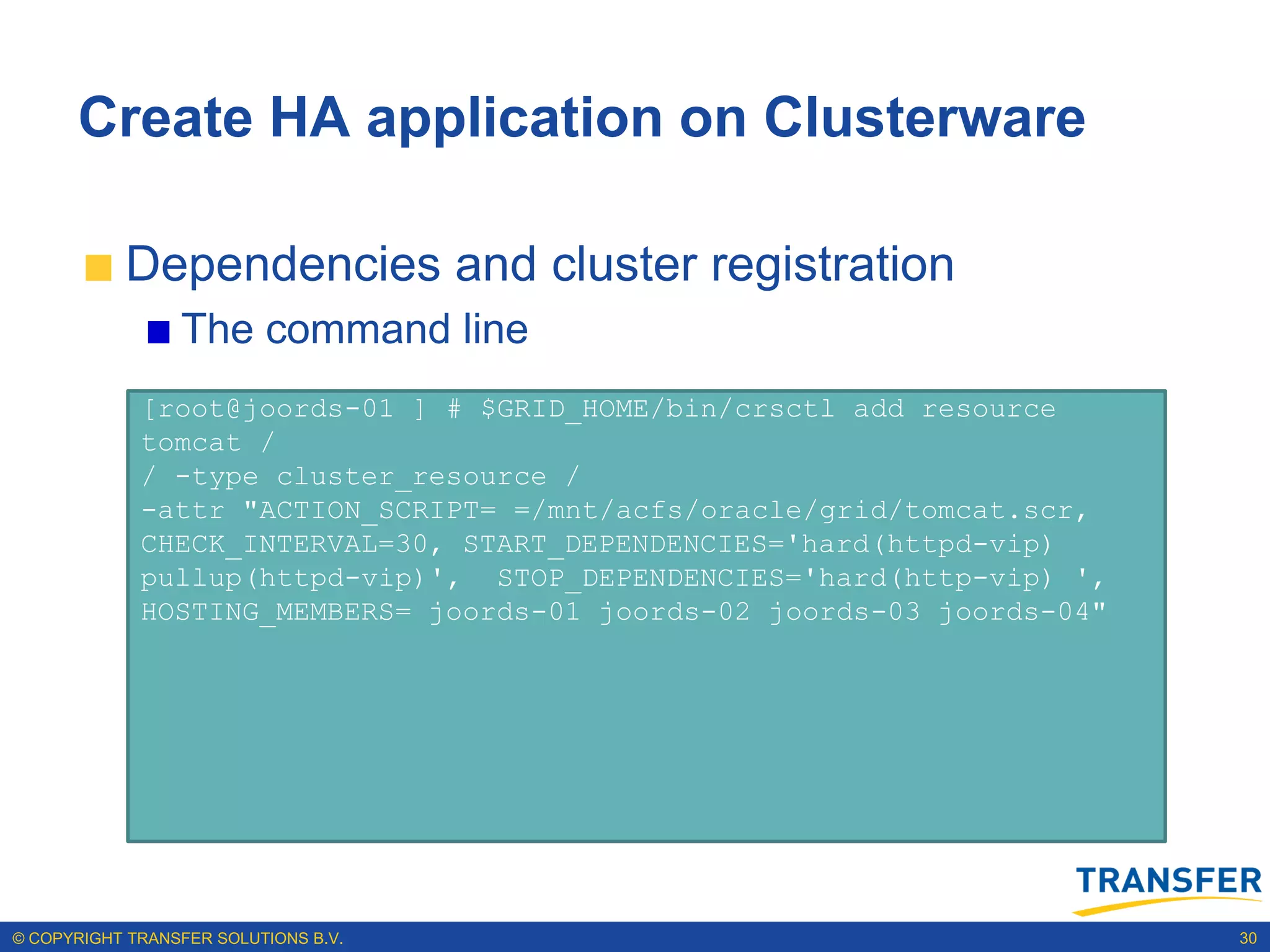Select the 'Dependencies and cluster registration' bullet text
The width and height of the screenshot is (1270, 952).
[x=540, y=265]
